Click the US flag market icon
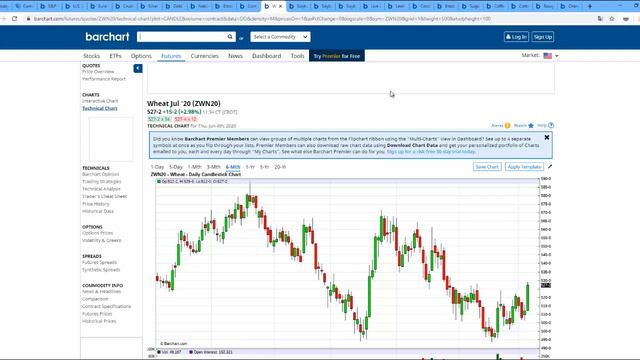This screenshot has height=360, width=640. 548,56
